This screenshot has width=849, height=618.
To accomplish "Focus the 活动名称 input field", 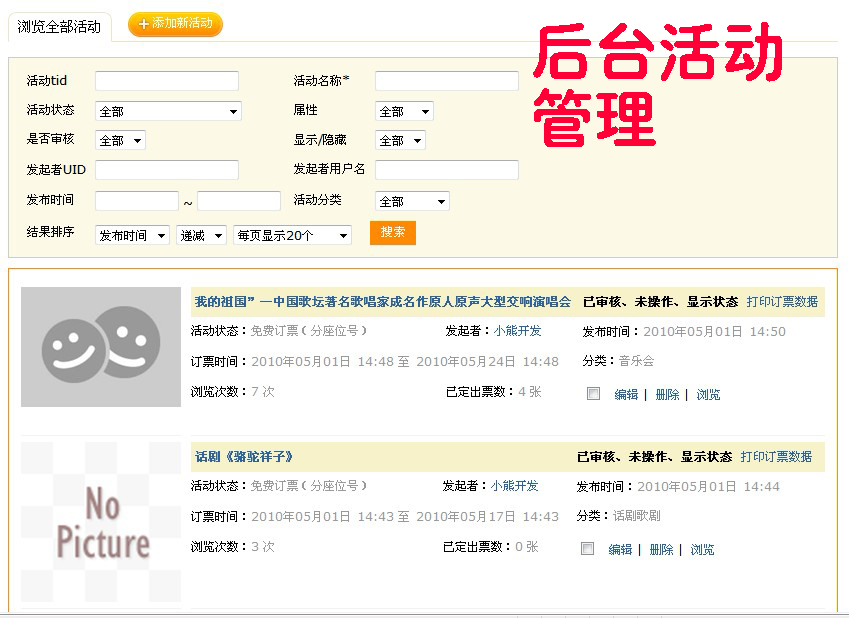I will [447, 81].
